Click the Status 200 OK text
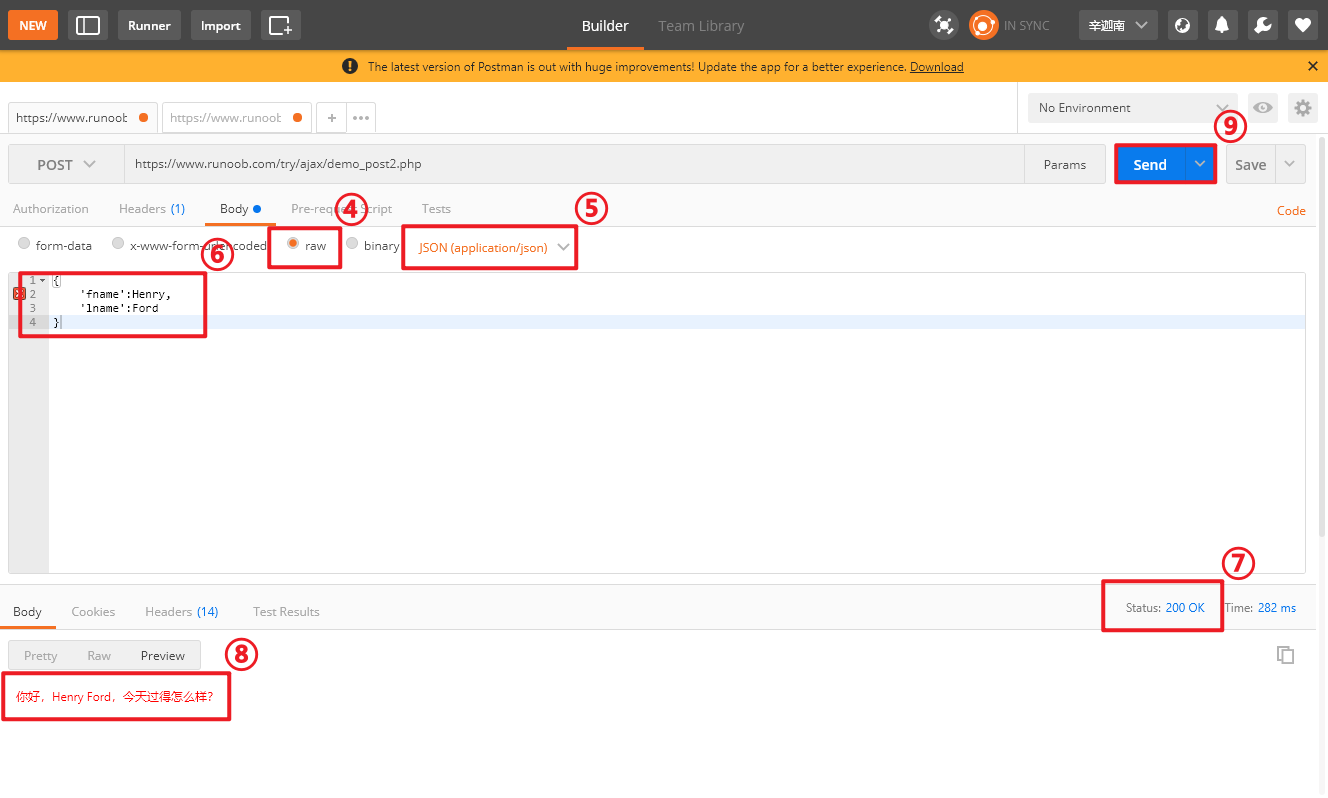This screenshot has height=798, width=1328. coord(1165,608)
